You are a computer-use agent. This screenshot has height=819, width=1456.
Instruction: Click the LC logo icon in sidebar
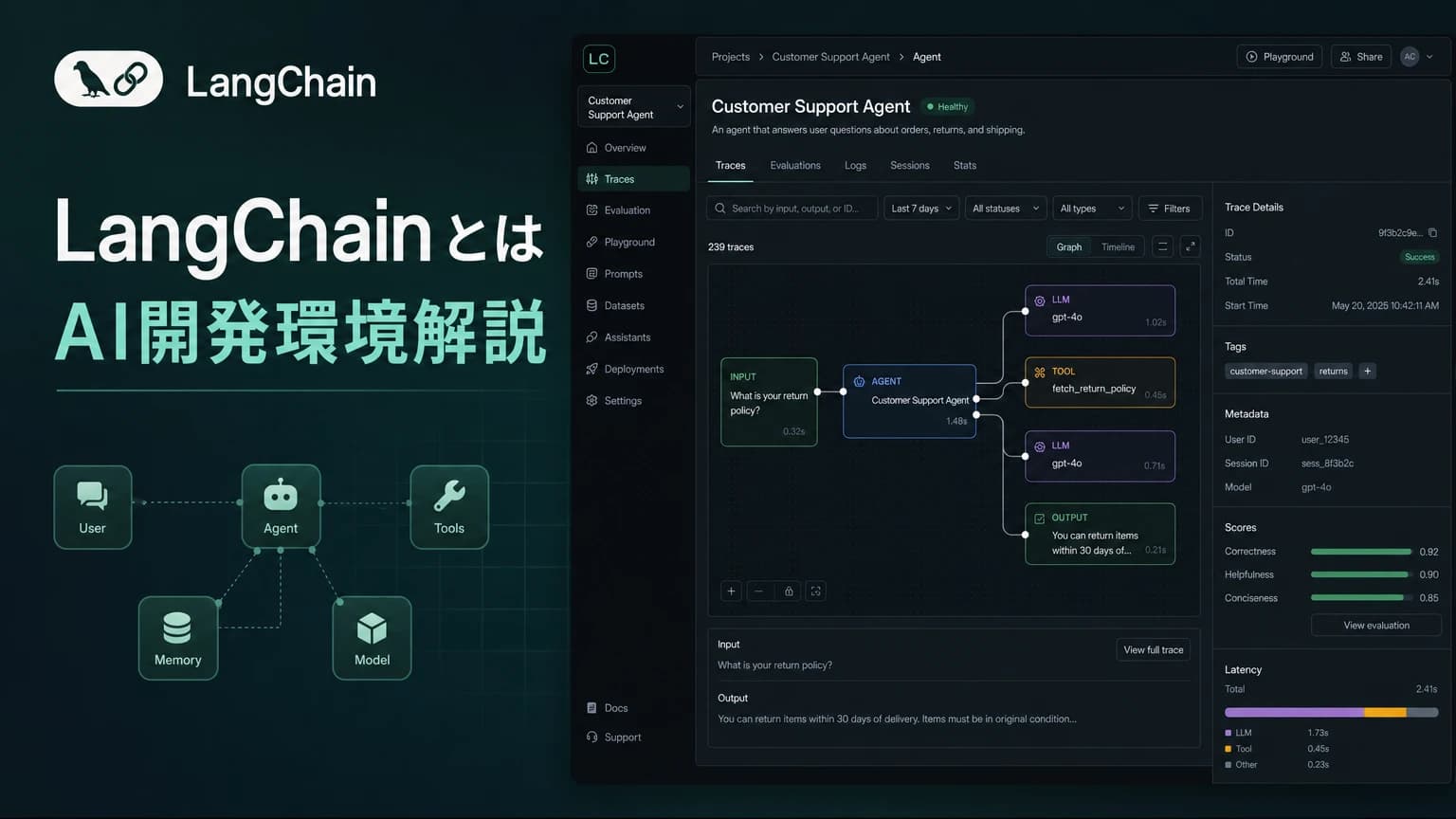pyautogui.click(x=599, y=59)
